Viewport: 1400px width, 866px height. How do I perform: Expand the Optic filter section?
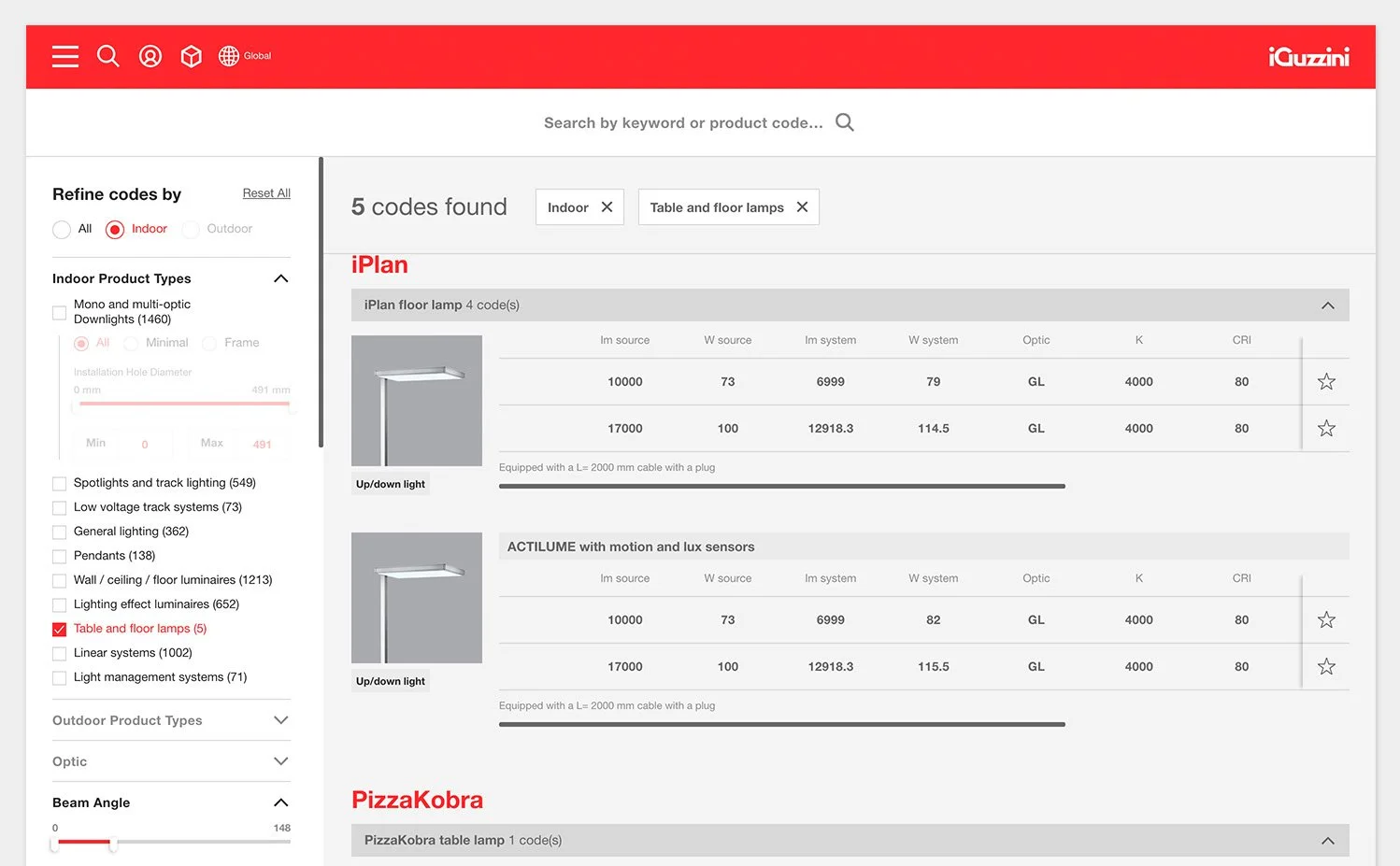click(280, 761)
